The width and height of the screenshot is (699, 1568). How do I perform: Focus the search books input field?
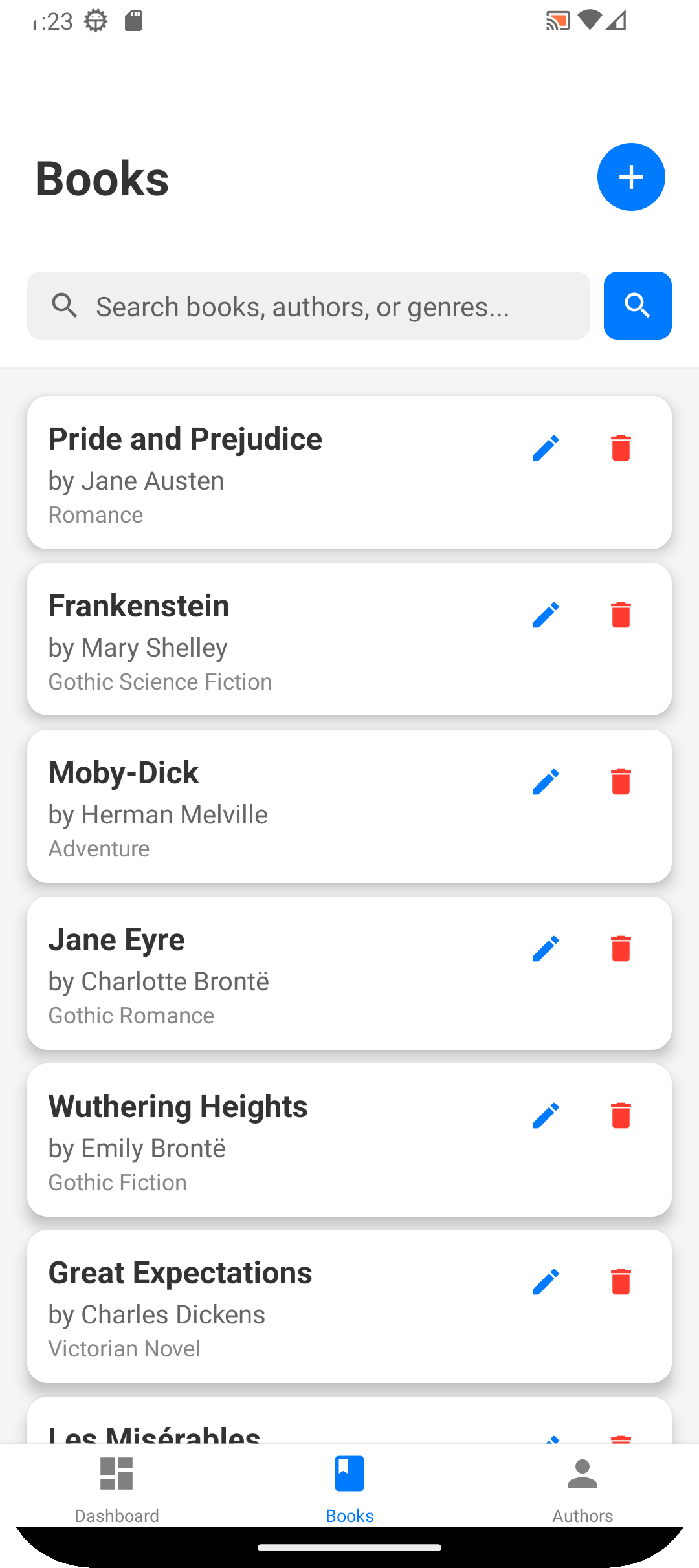[x=324, y=306]
